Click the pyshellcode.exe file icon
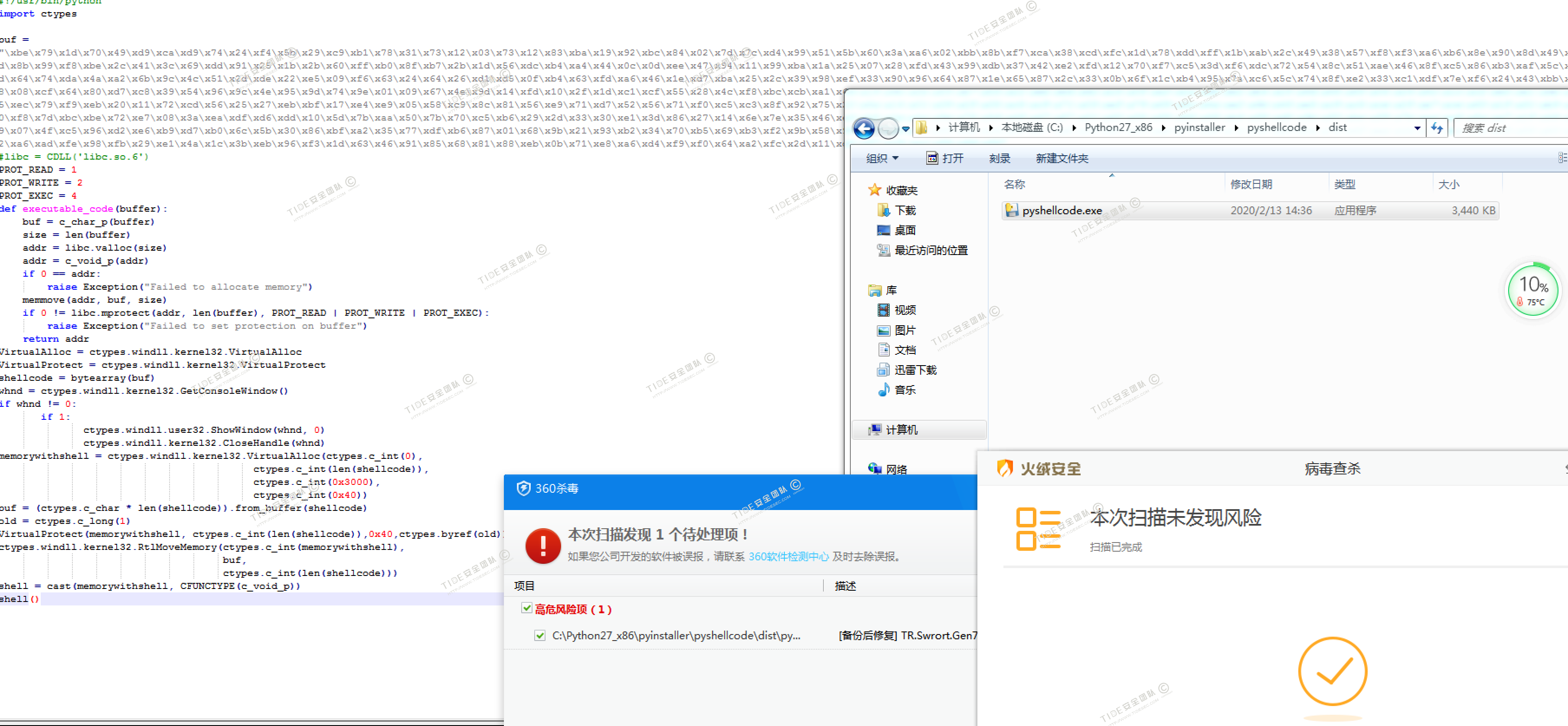The image size is (1568, 726). (1011, 211)
